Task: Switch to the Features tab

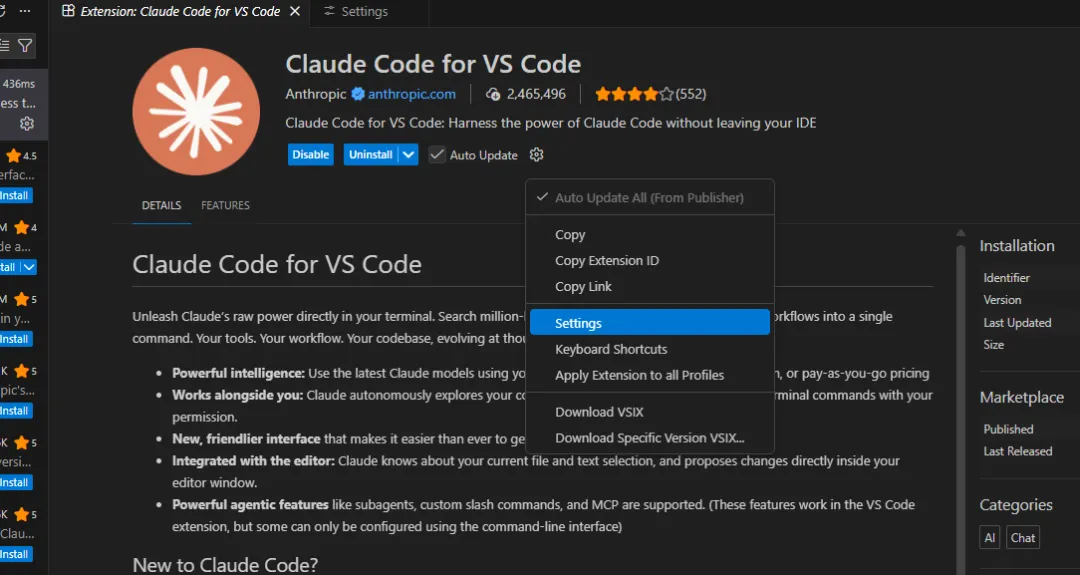Action: [x=225, y=205]
